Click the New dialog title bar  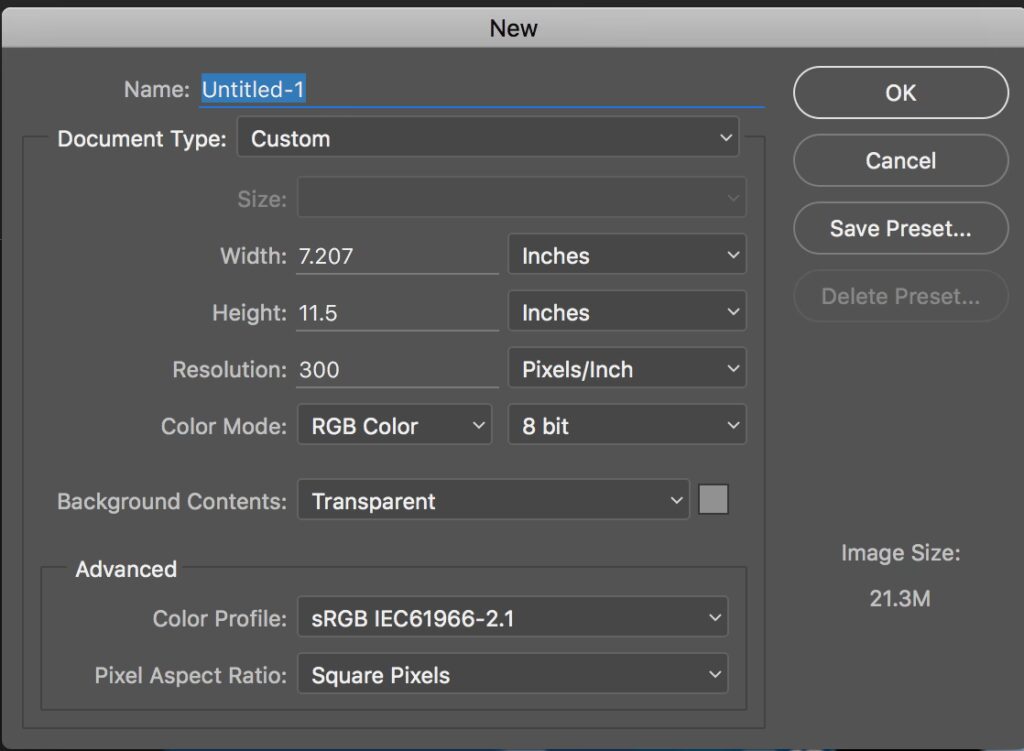coord(512,28)
